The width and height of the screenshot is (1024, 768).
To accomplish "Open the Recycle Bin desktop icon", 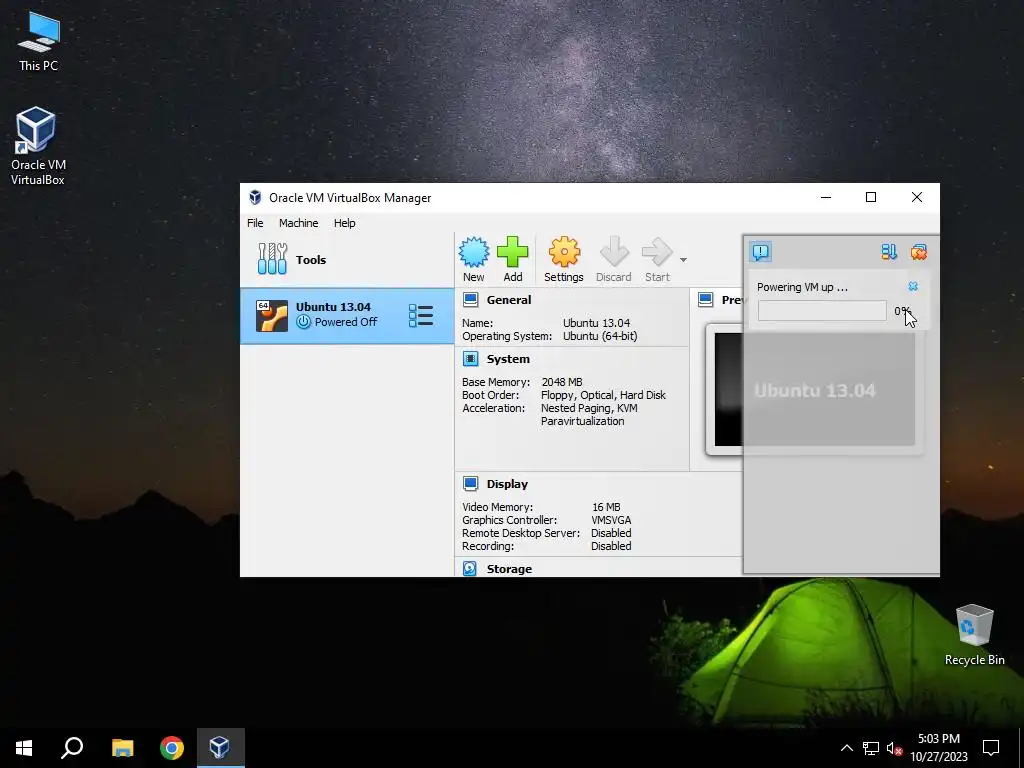I will coord(974,635).
